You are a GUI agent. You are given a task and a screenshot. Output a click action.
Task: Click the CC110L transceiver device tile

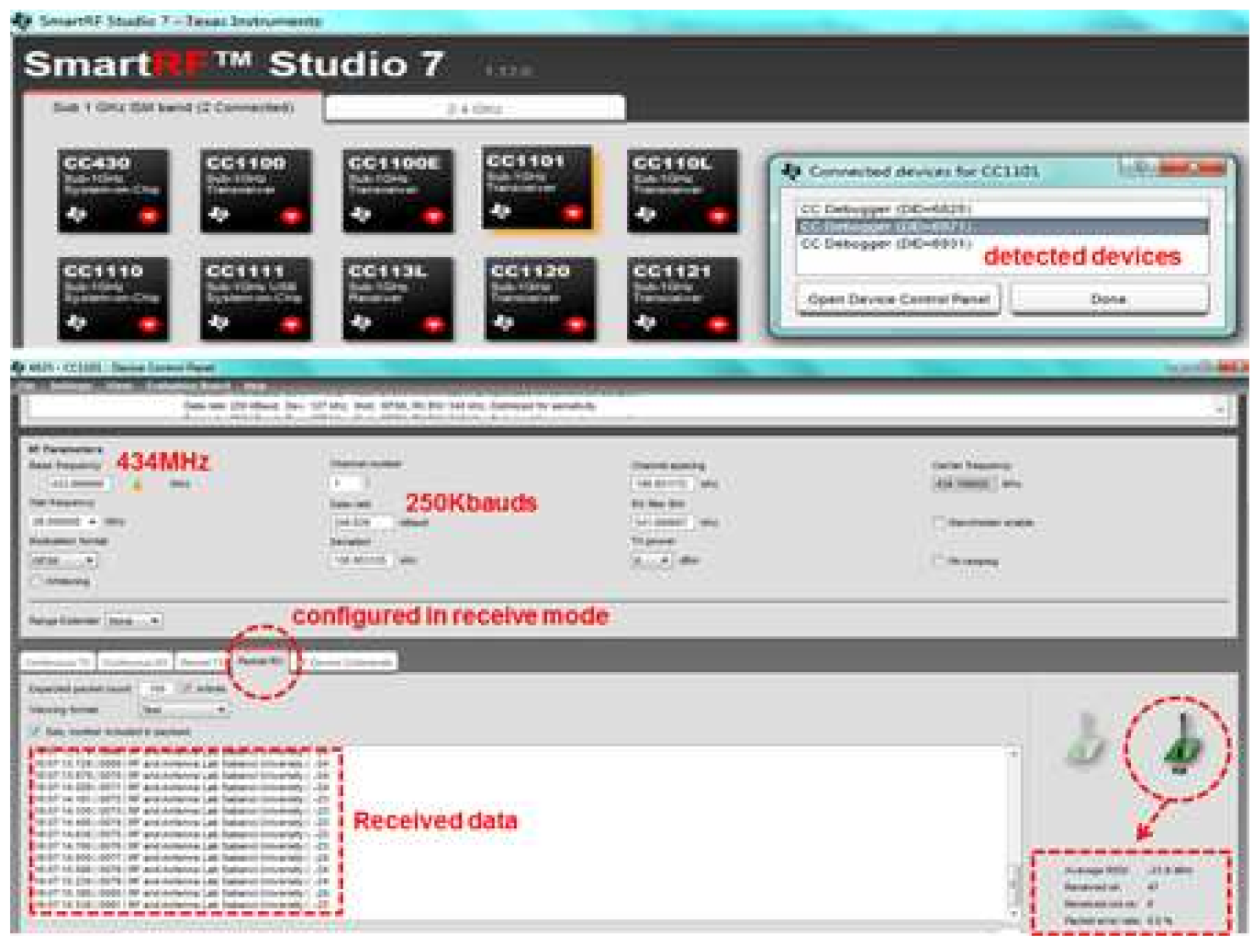pos(682,190)
